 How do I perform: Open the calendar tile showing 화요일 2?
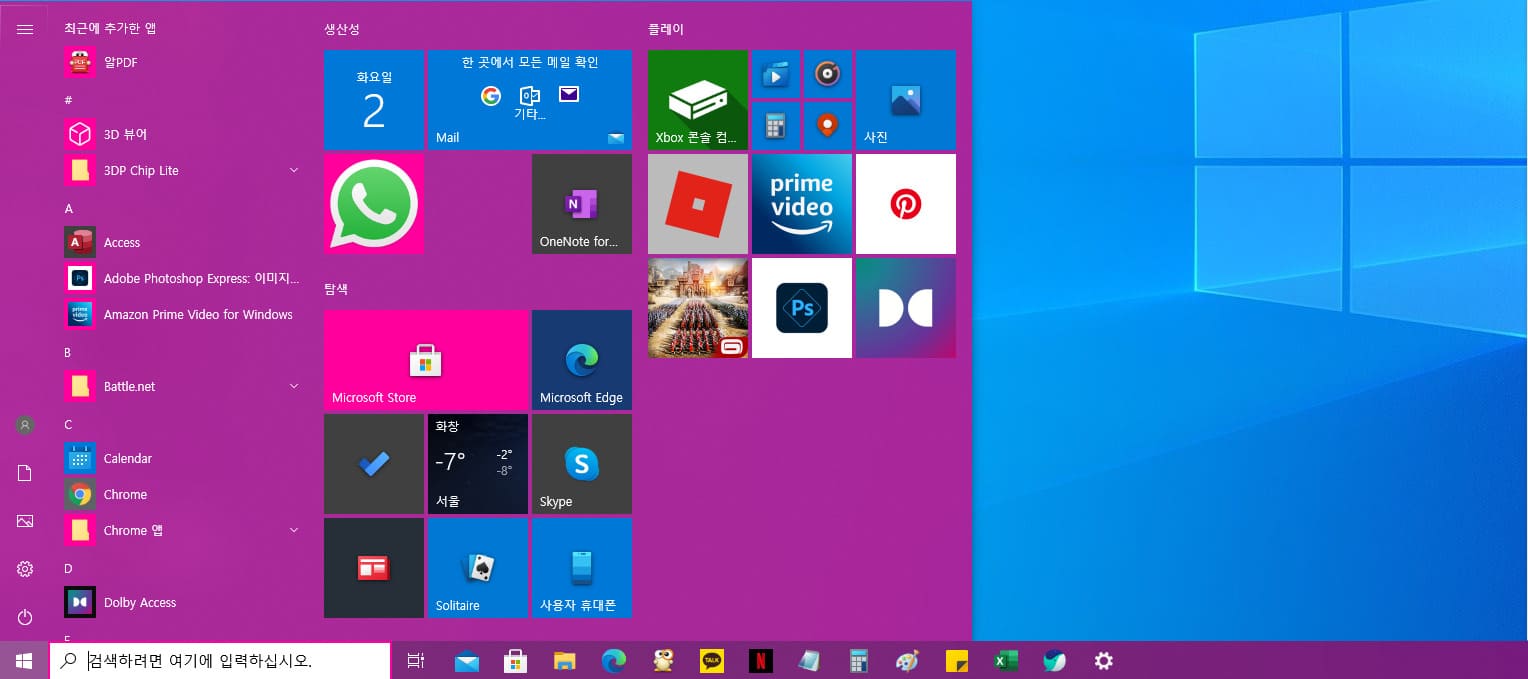374,99
